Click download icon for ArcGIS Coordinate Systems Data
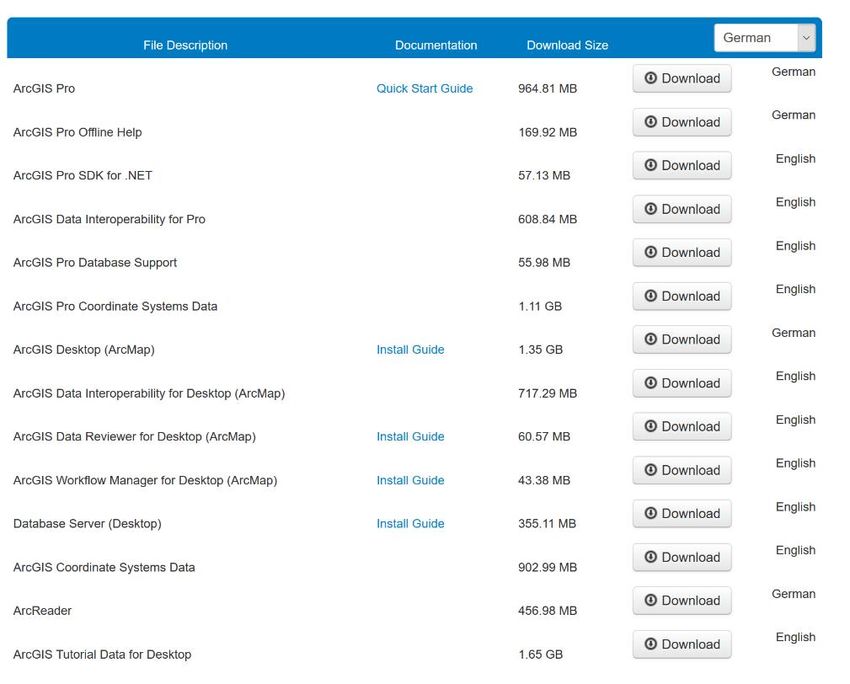Image resolution: width=850 pixels, height=684 pixels. pyautogui.click(x=651, y=558)
